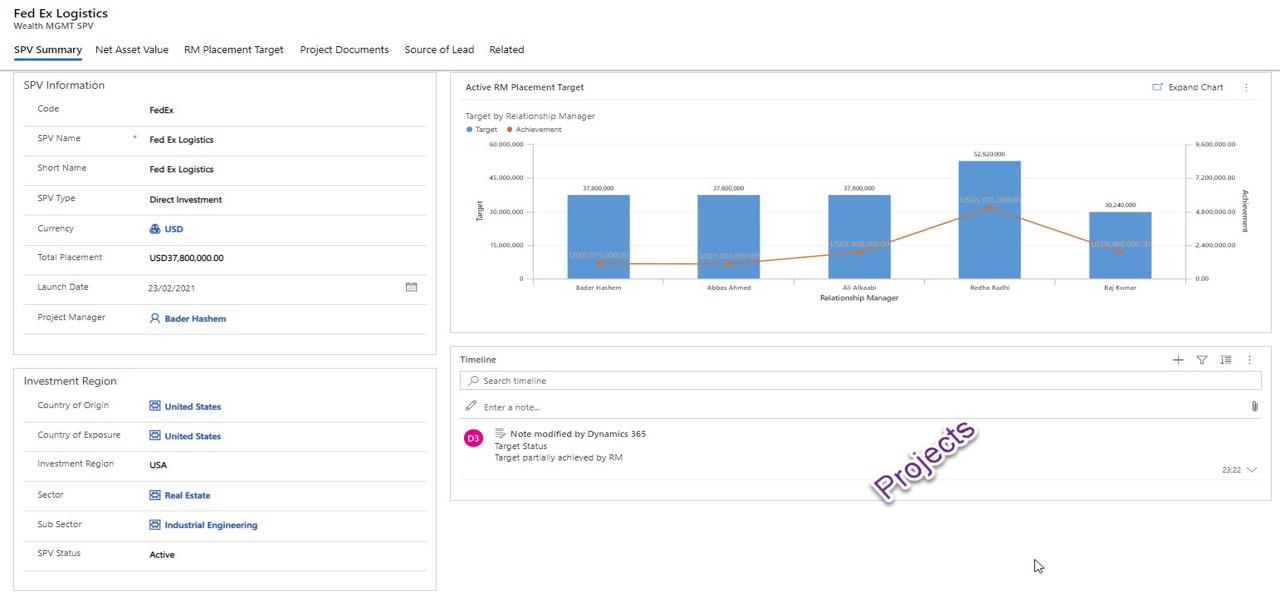The width and height of the screenshot is (1280, 597).
Task: Click the Search timeline field
Action: coord(860,381)
